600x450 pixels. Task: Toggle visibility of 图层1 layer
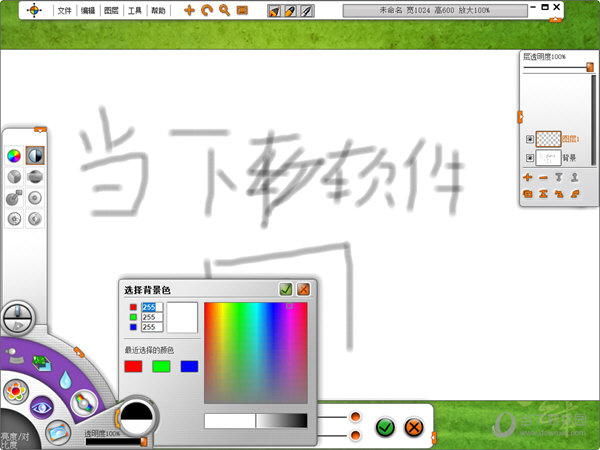[x=530, y=139]
